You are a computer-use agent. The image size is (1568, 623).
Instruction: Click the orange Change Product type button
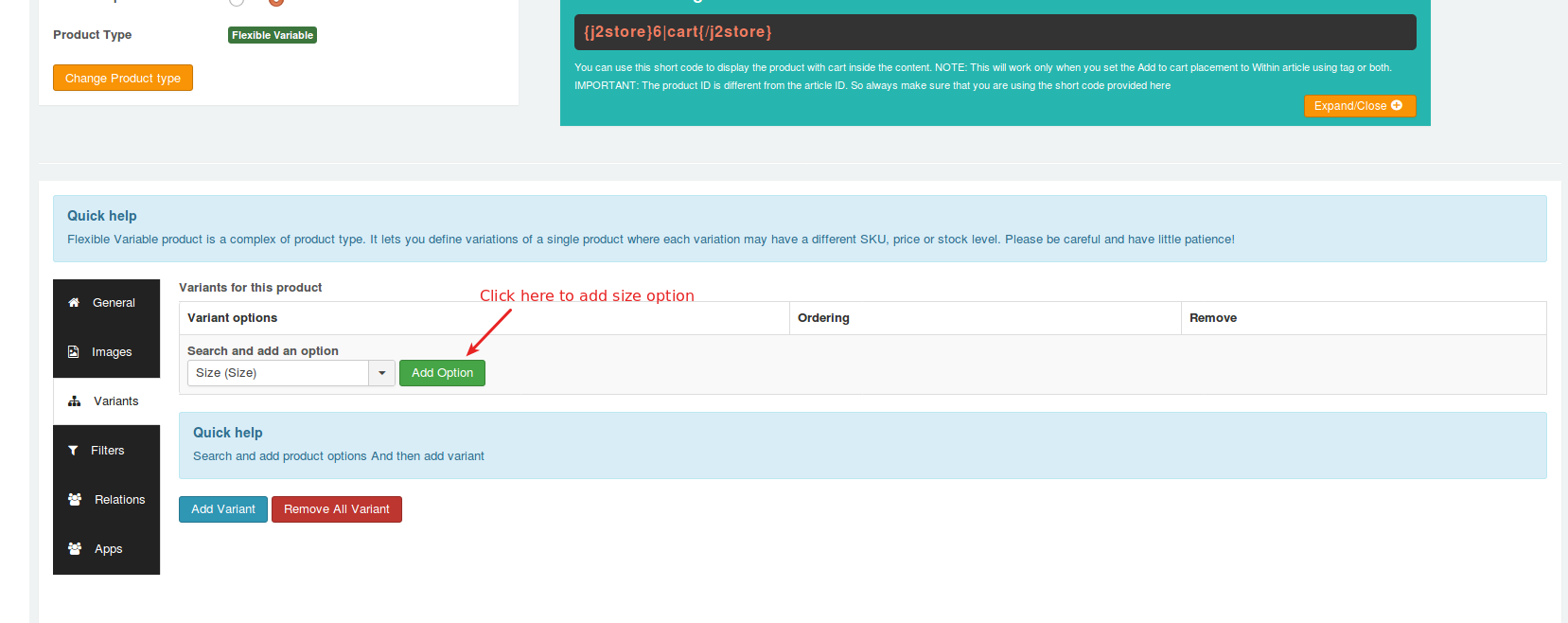[123, 78]
